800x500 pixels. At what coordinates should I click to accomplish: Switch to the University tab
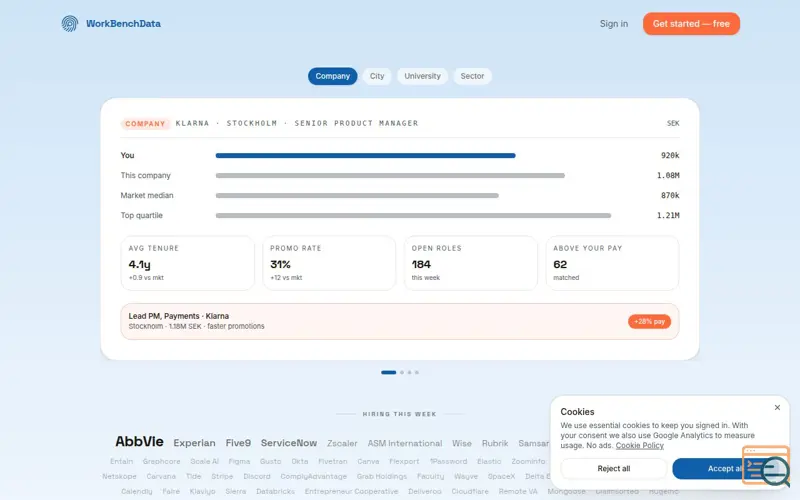(x=422, y=76)
